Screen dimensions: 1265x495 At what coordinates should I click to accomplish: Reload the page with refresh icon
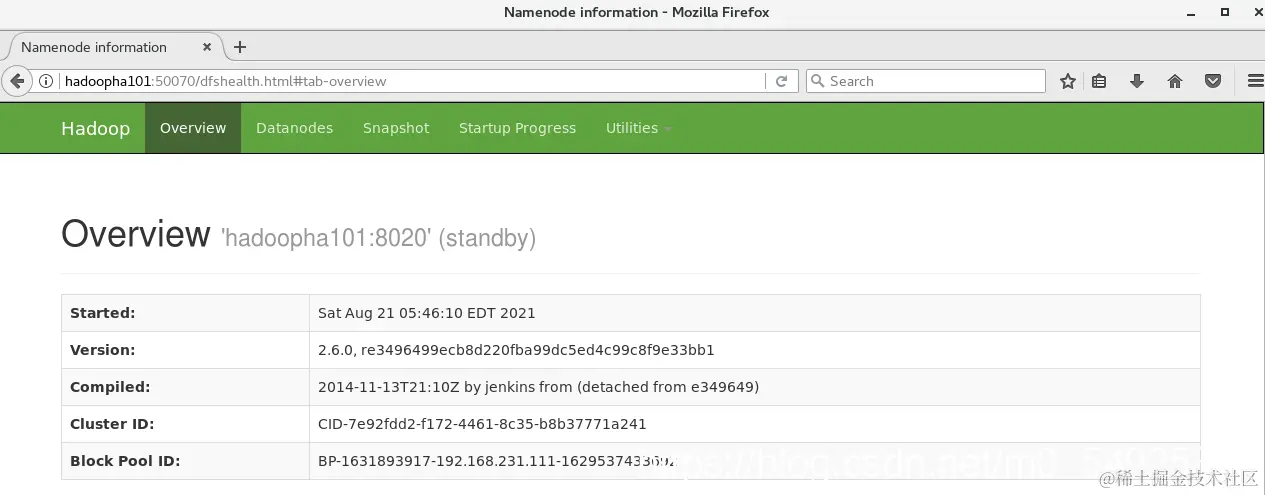[781, 81]
